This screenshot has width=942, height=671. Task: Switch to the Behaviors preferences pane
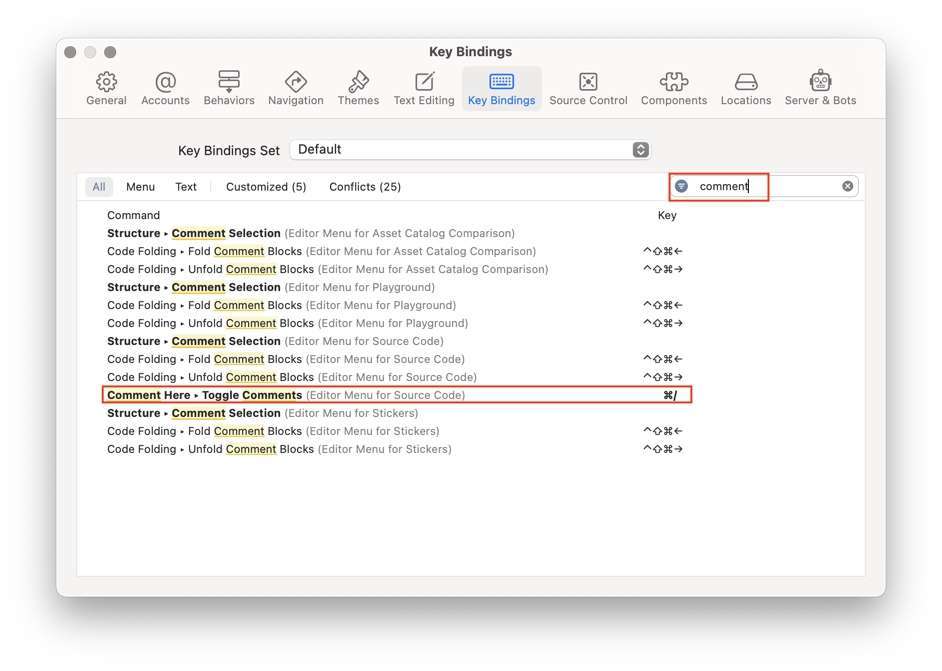pos(229,88)
